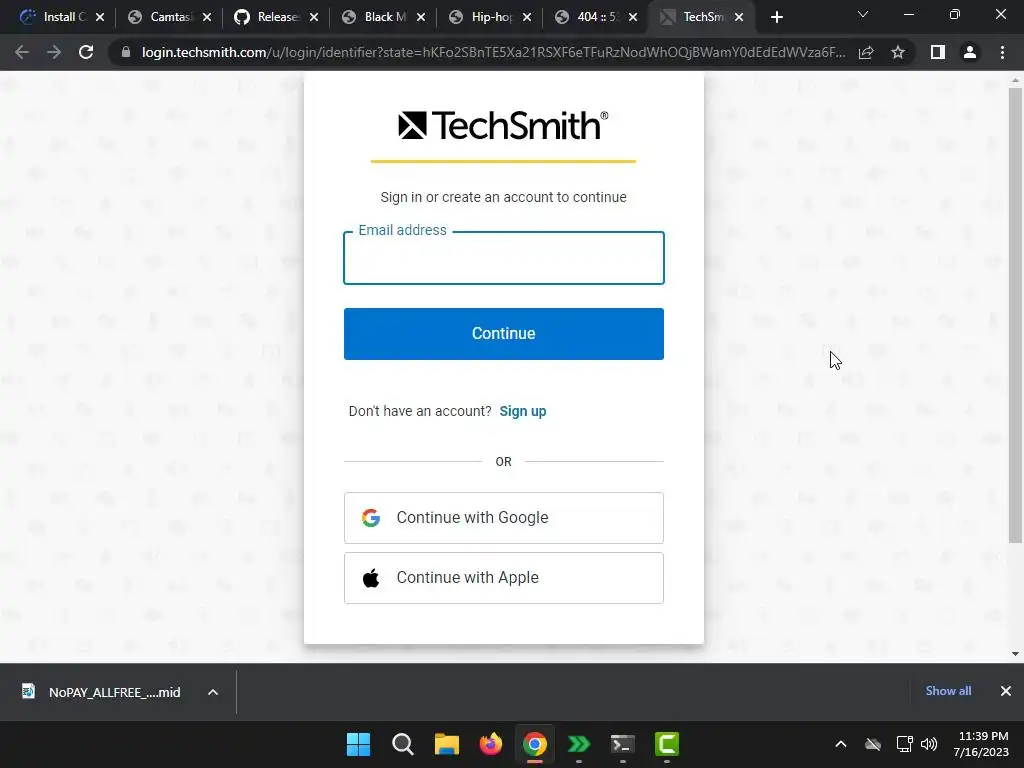Close the active TechSmith tab
The image size is (1024, 768).
[739, 18]
